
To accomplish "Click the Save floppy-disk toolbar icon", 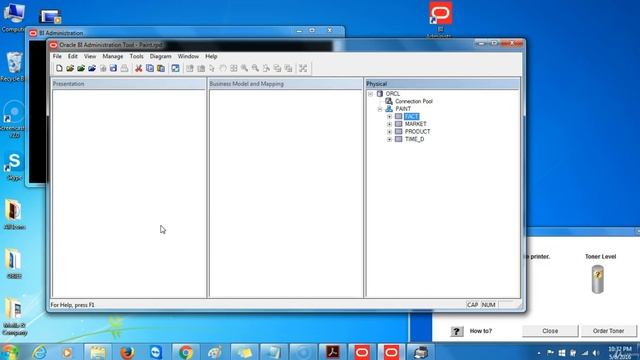I will 113,68.
